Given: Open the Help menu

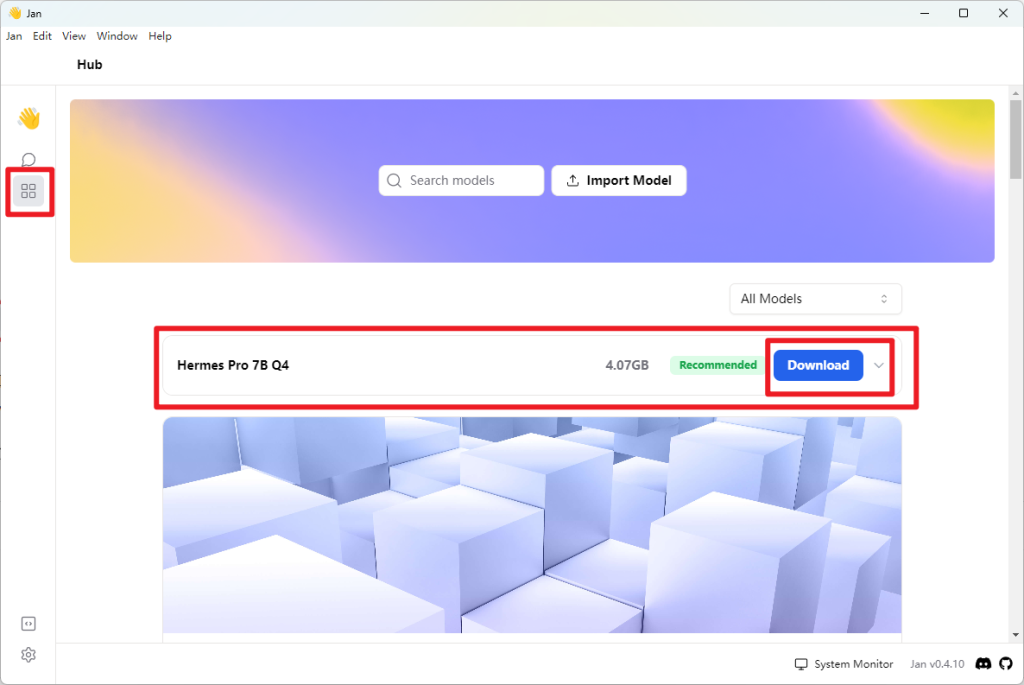Looking at the screenshot, I should pos(160,36).
